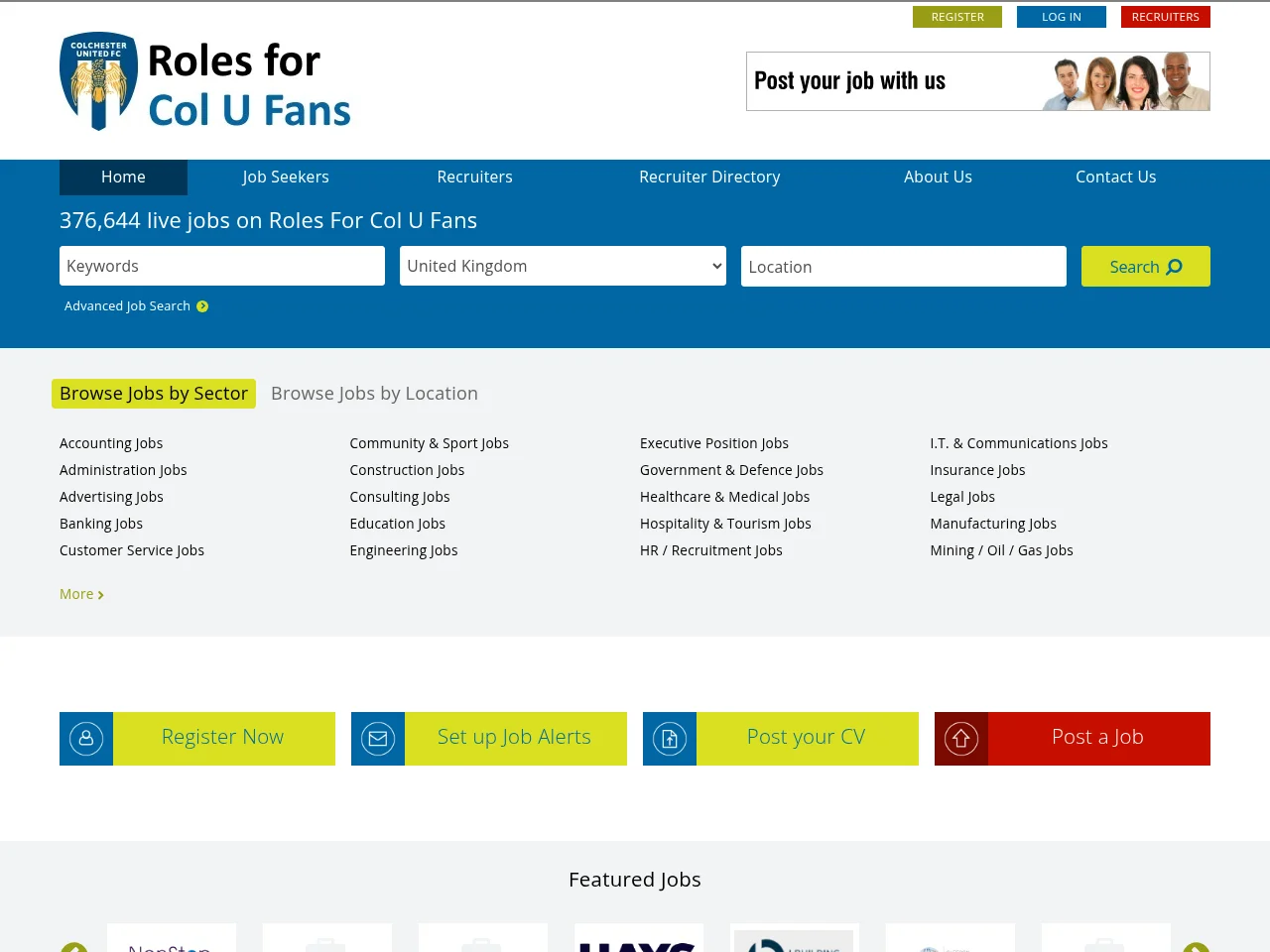This screenshot has width=1270, height=952.
Task: Click Set up Job Alerts button
Action: [x=489, y=739]
